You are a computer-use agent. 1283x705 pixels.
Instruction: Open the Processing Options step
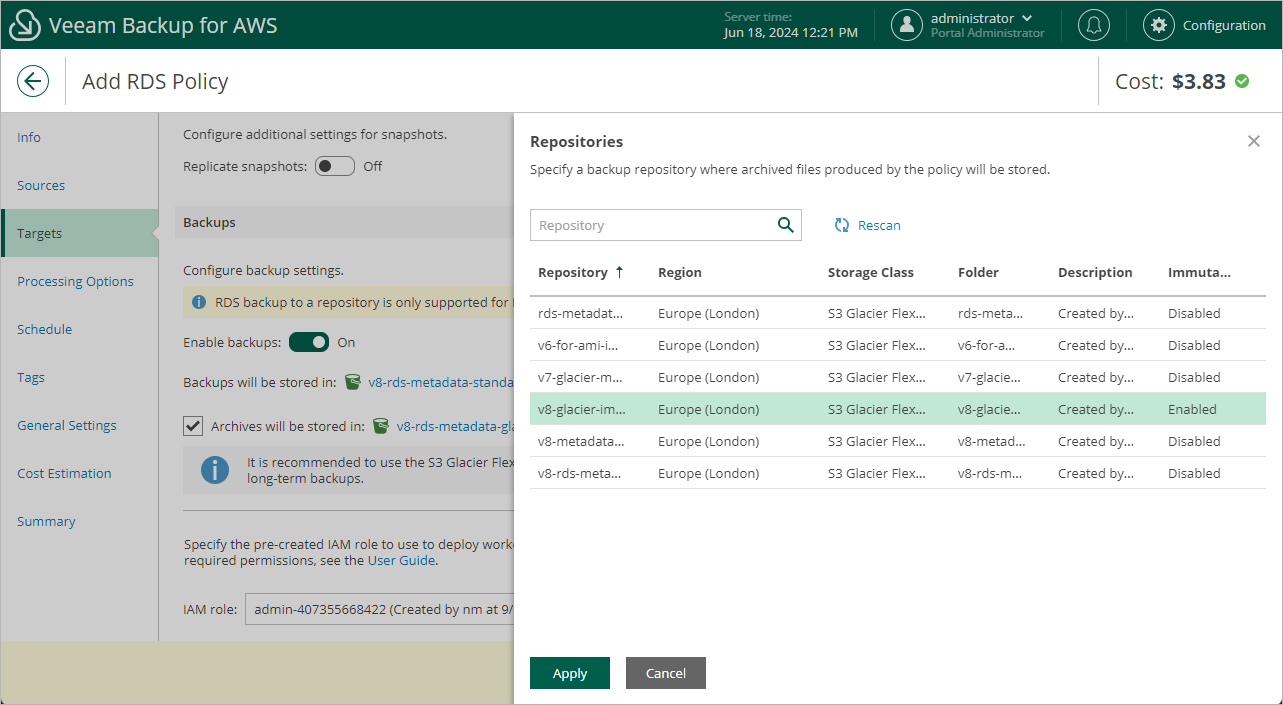(75, 281)
